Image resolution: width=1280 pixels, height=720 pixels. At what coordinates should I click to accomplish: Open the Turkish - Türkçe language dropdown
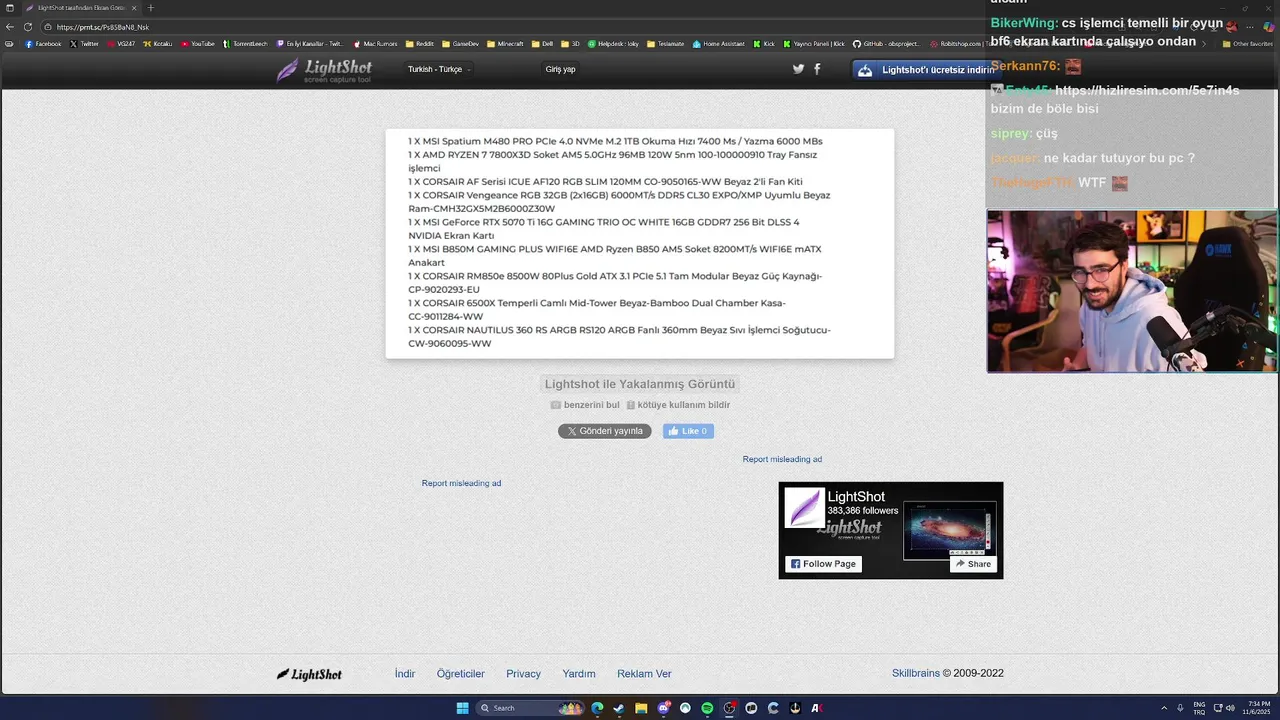439,69
